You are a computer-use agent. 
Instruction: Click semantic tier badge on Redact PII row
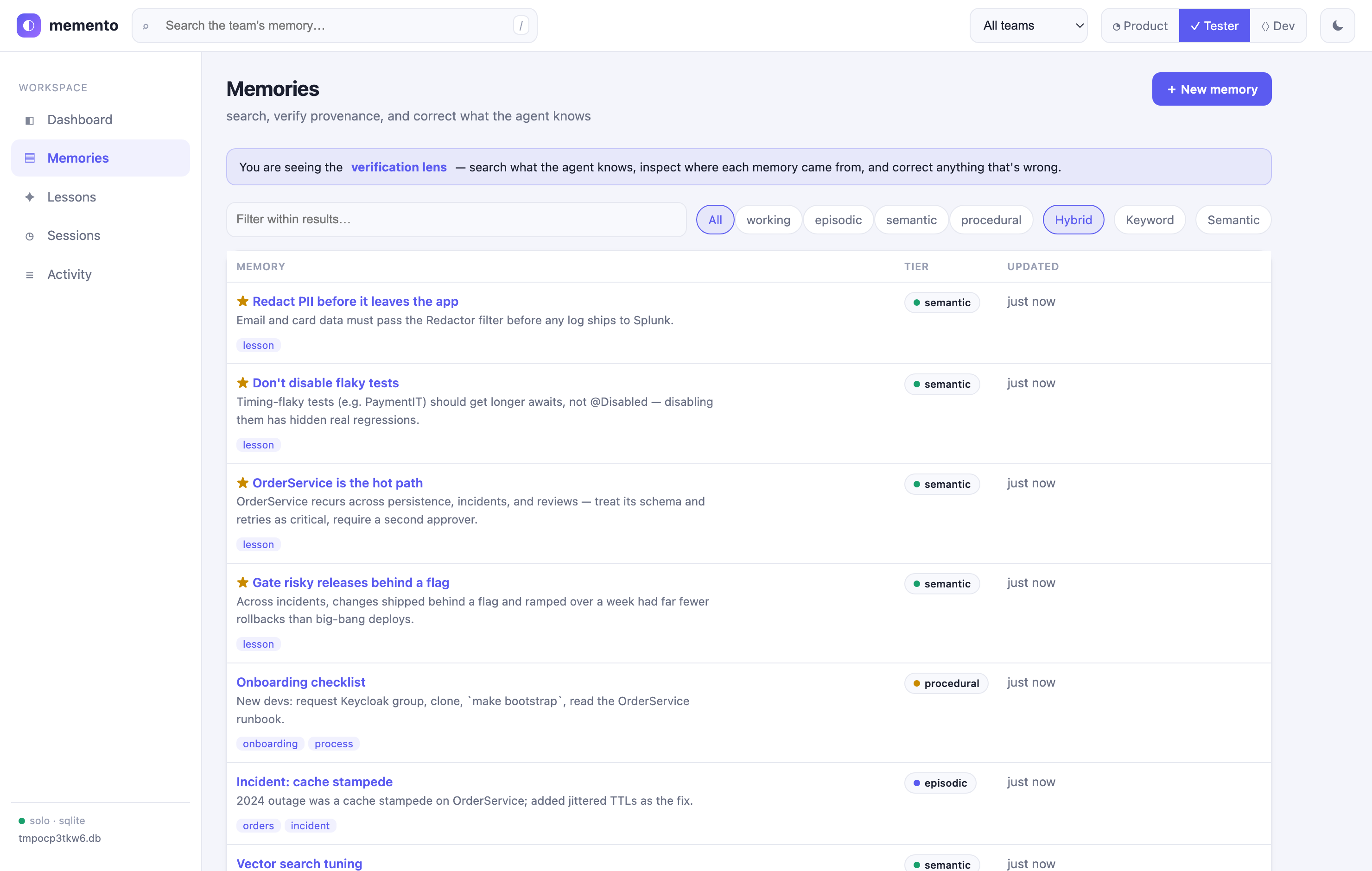click(942, 303)
